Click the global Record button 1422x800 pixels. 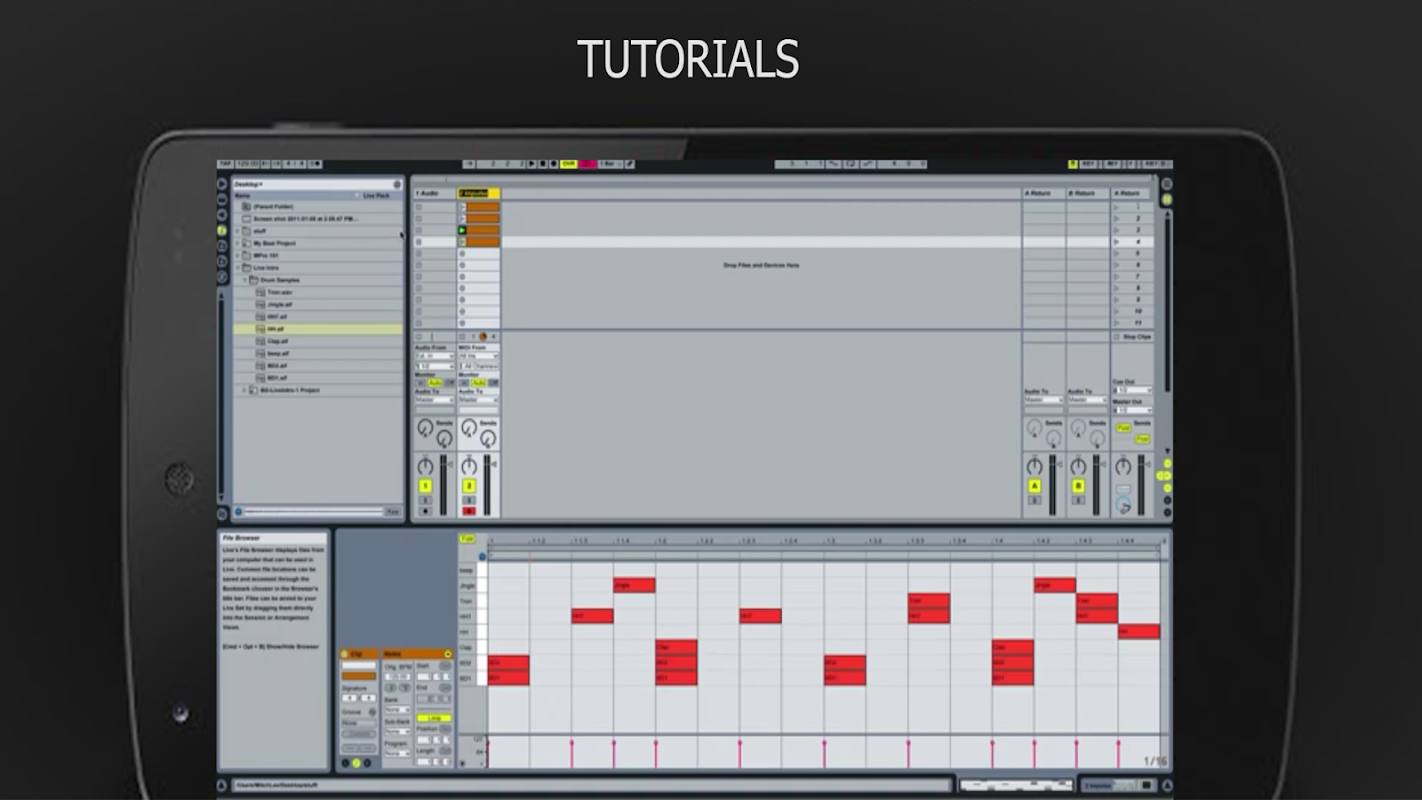click(555, 164)
